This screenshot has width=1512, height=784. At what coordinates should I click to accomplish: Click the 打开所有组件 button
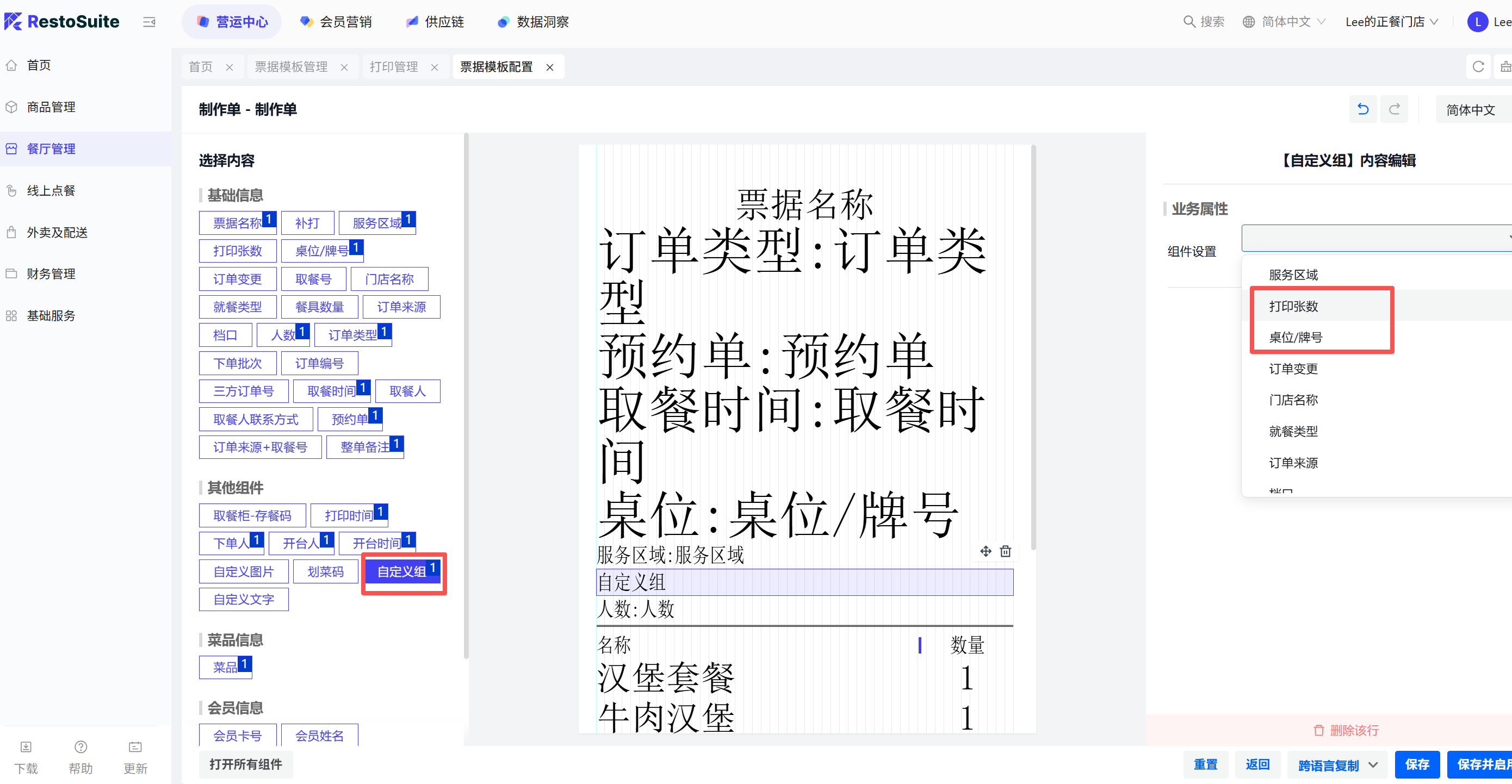(245, 764)
